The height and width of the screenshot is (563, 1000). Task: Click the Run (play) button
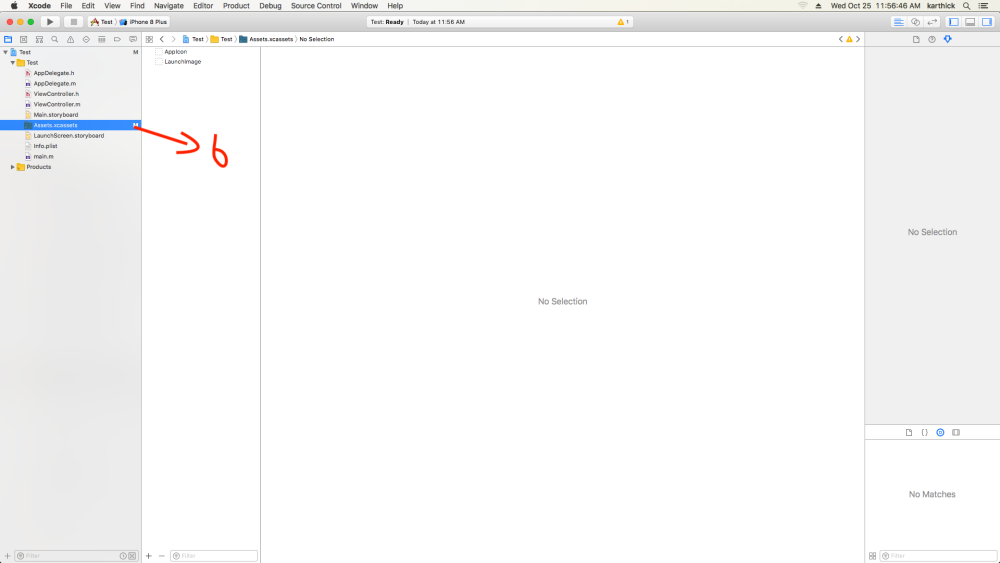click(50, 21)
